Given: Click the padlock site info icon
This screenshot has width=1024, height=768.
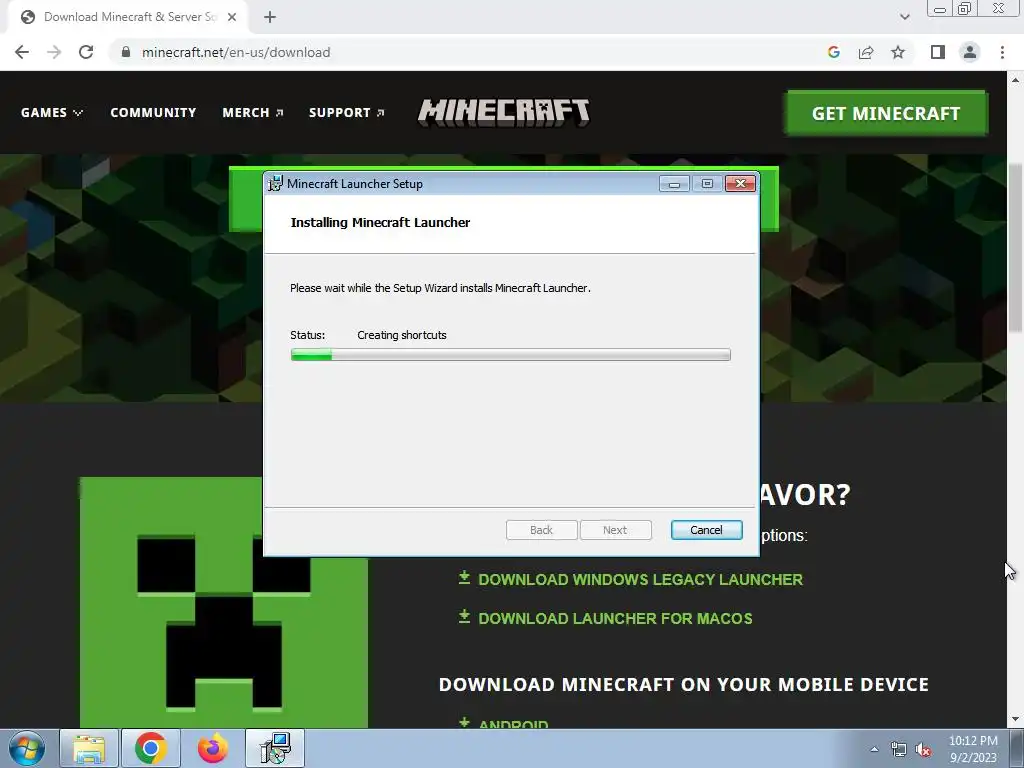Looking at the screenshot, I should 126,52.
